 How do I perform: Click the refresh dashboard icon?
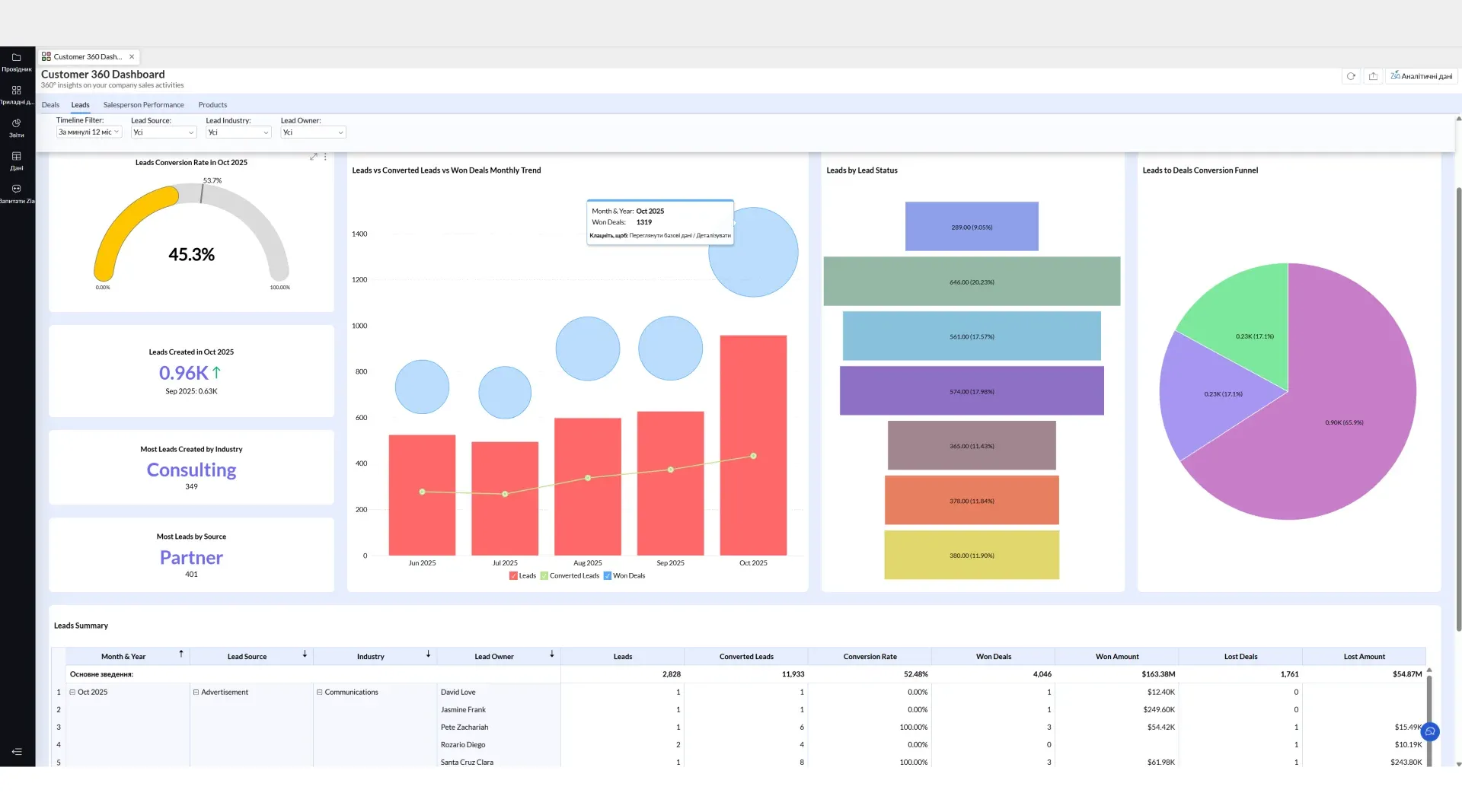point(1351,76)
